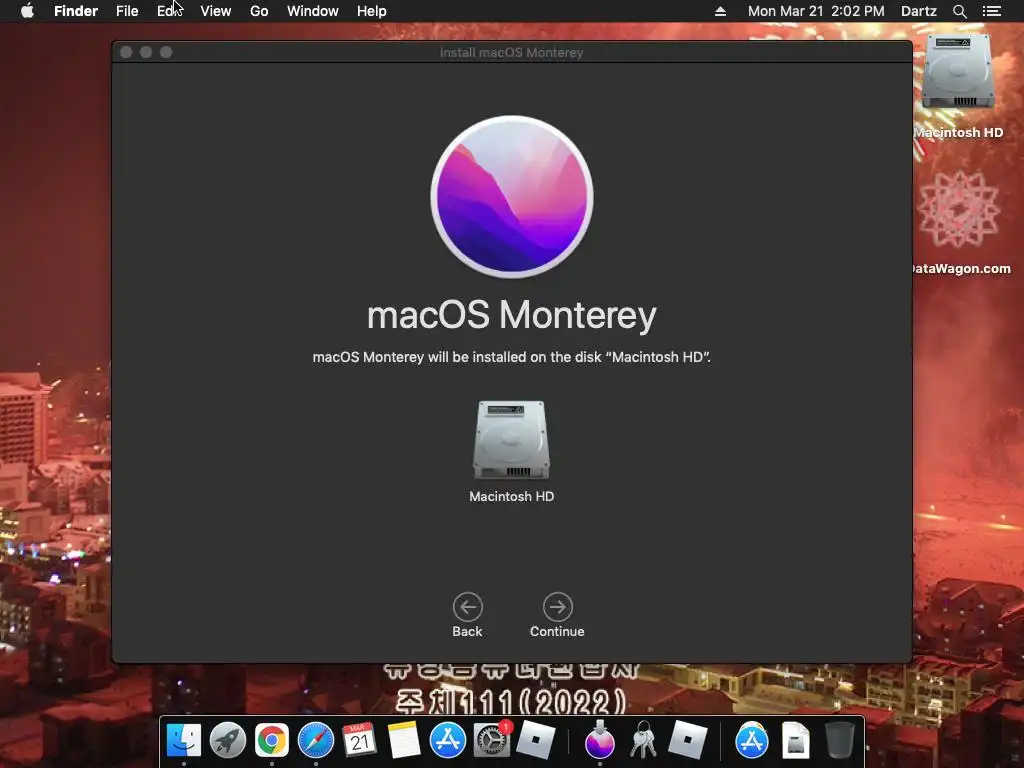Open the Roblox icon beside System Preferences
The image size is (1024, 768).
click(536, 740)
